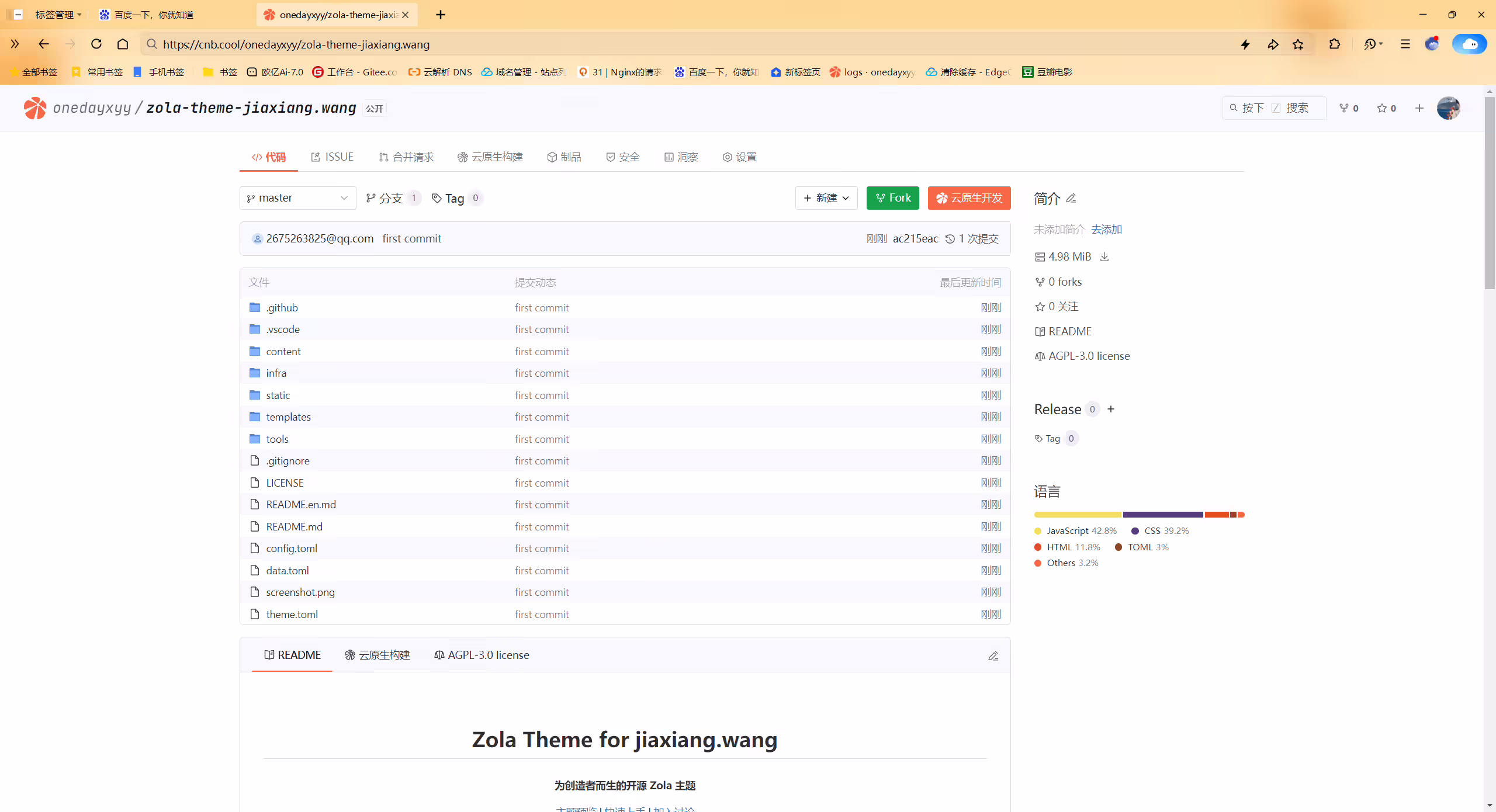Click the lightning bolt icon in address bar
The image size is (1496, 812).
[1245, 44]
